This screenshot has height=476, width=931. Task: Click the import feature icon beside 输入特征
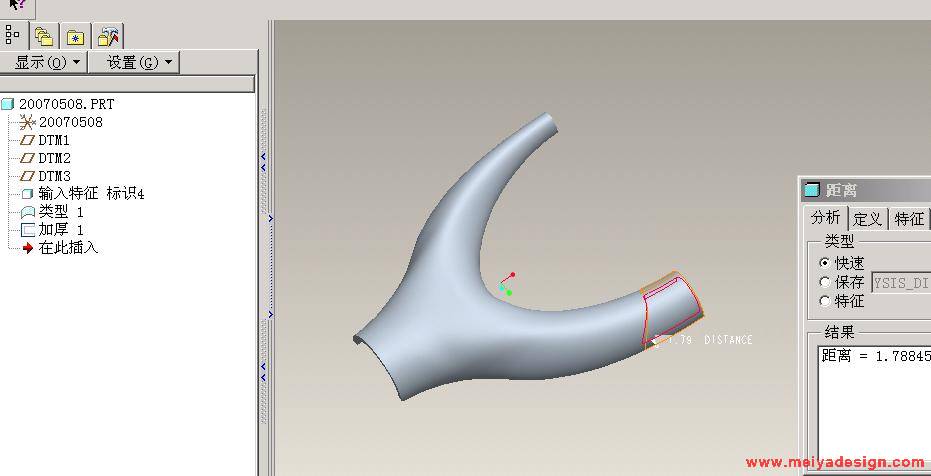coord(27,194)
